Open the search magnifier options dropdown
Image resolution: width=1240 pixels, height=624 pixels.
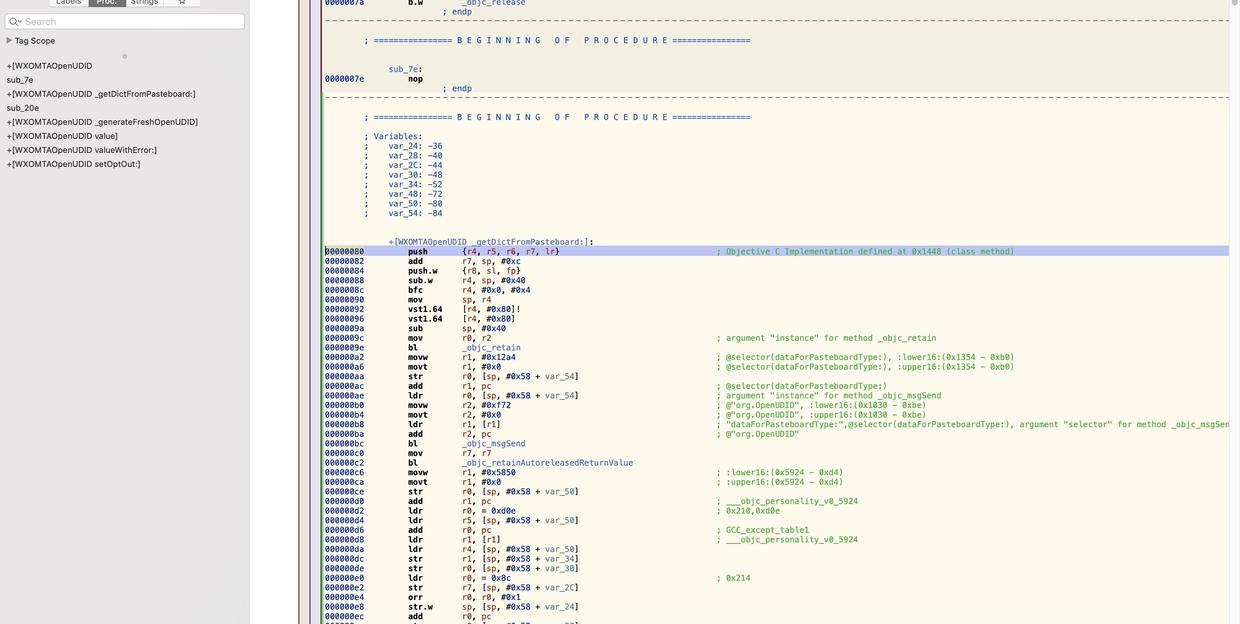pyautogui.click(x=14, y=21)
